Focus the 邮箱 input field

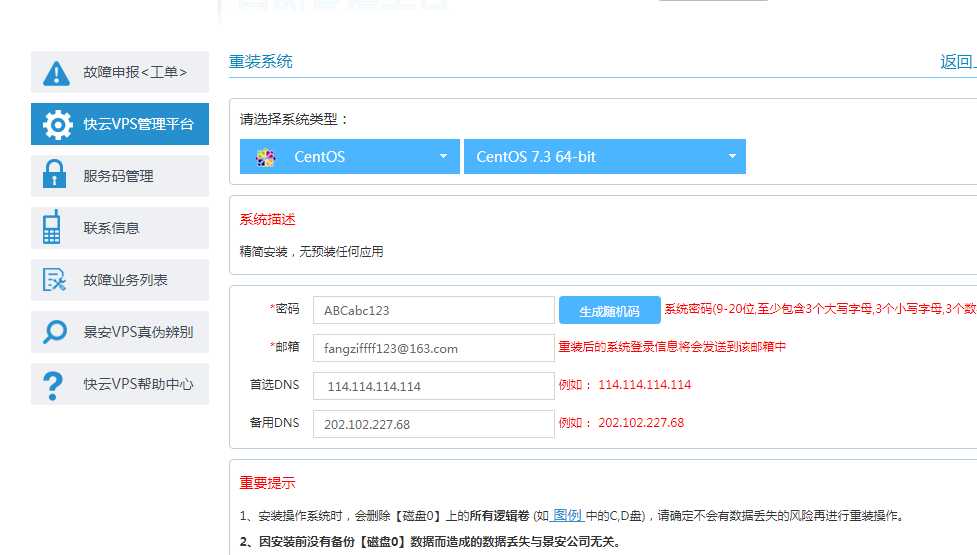pos(434,348)
